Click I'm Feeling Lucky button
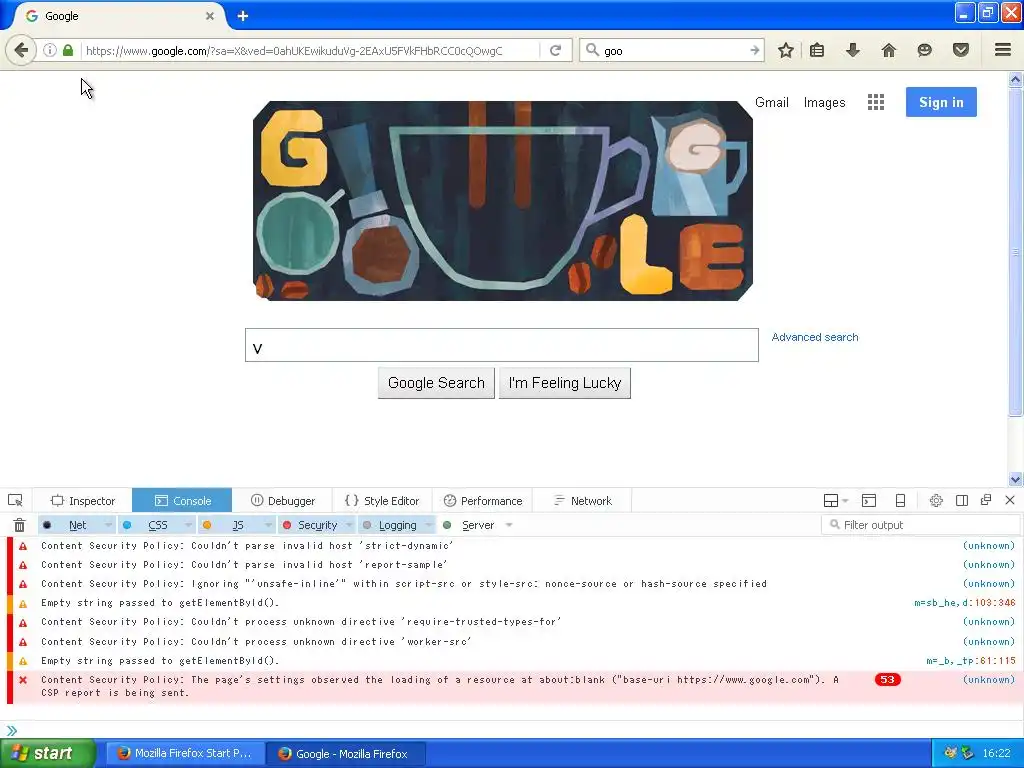The height and width of the screenshot is (768, 1024). point(565,383)
